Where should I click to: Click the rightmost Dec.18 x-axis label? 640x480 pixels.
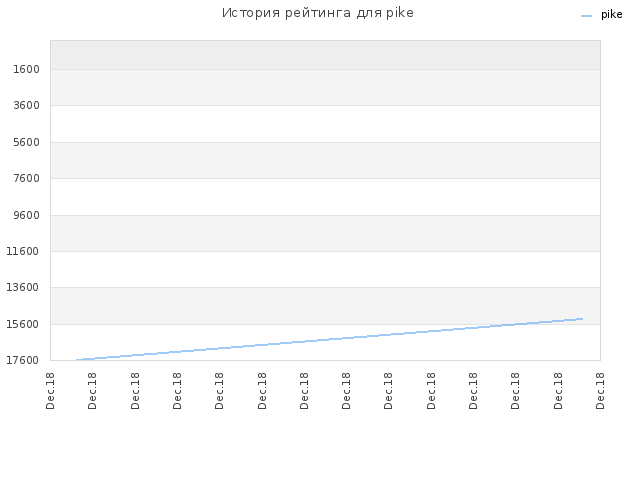click(x=600, y=391)
